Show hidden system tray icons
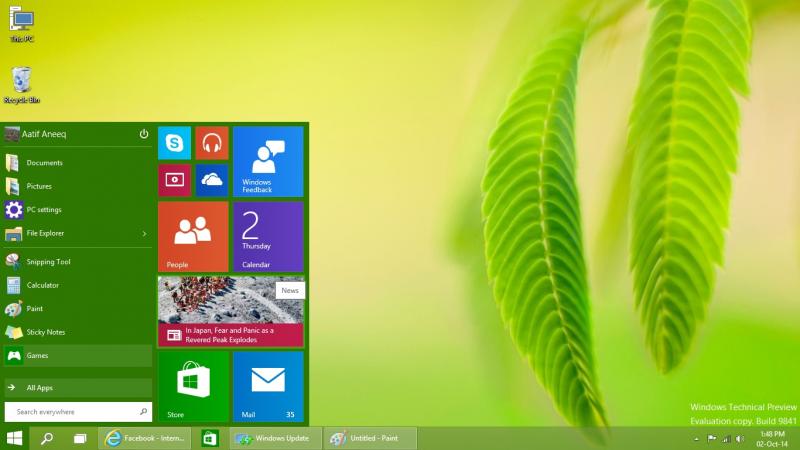Viewport: 800px width, 450px height. click(695, 438)
